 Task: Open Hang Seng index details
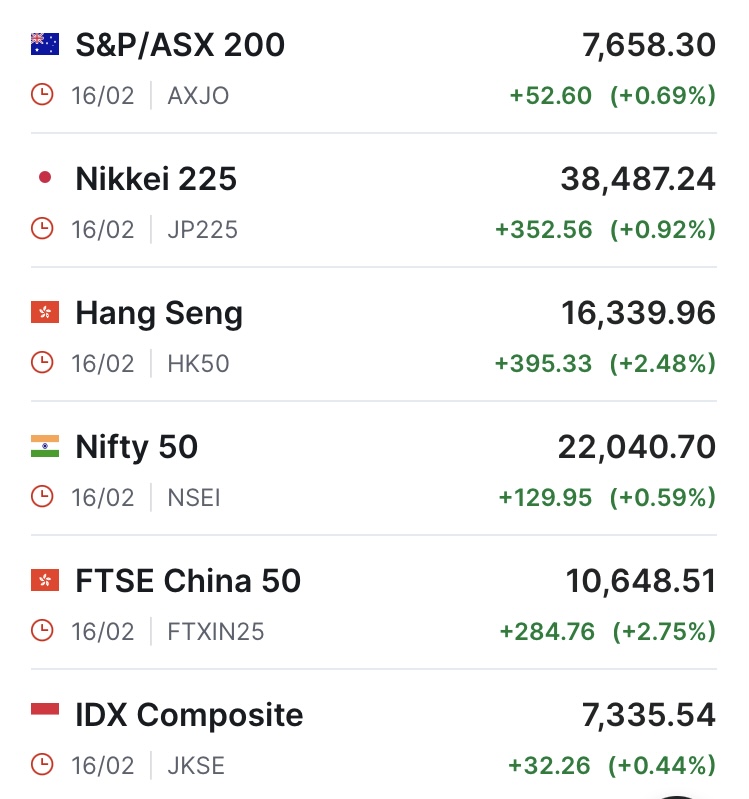[159, 313]
